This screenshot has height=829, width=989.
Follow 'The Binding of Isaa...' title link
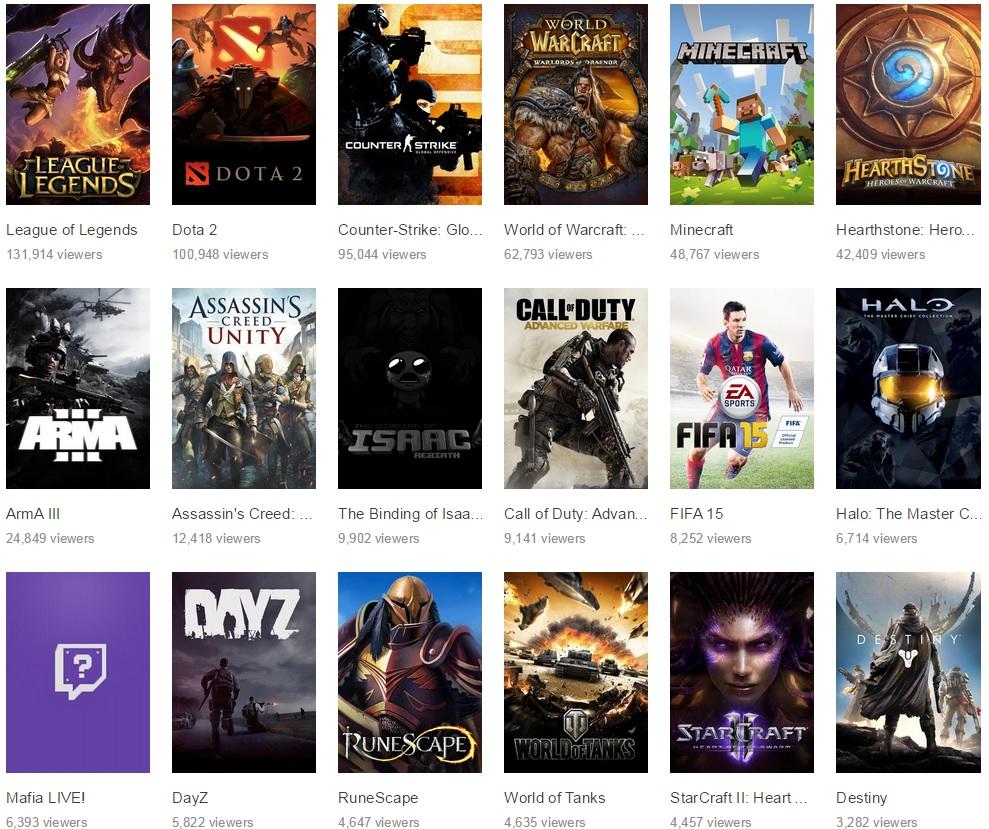coord(411,514)
